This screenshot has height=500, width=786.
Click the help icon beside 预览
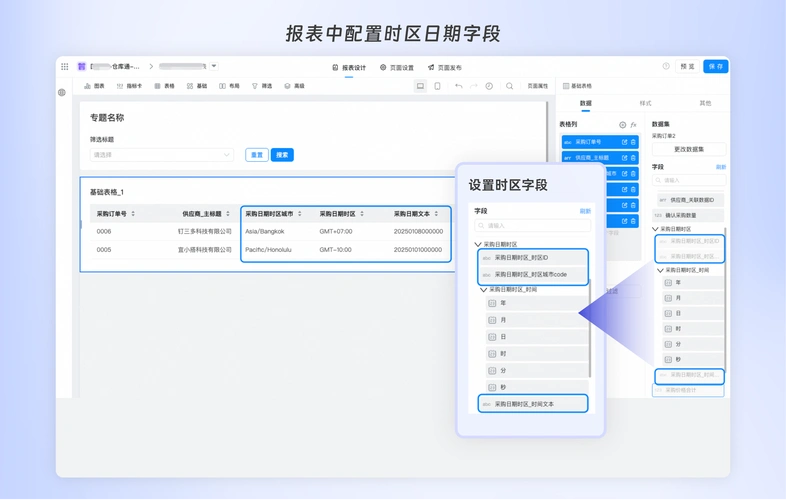[x=666, y=66]
